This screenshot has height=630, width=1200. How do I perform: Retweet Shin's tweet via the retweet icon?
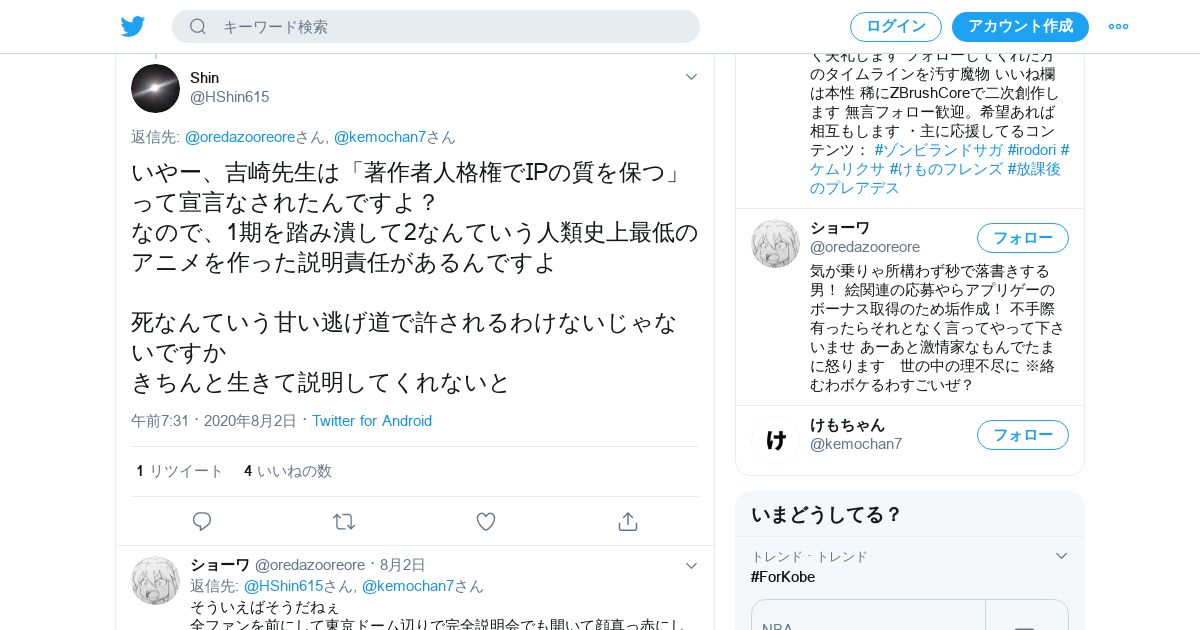click(344, 521)
